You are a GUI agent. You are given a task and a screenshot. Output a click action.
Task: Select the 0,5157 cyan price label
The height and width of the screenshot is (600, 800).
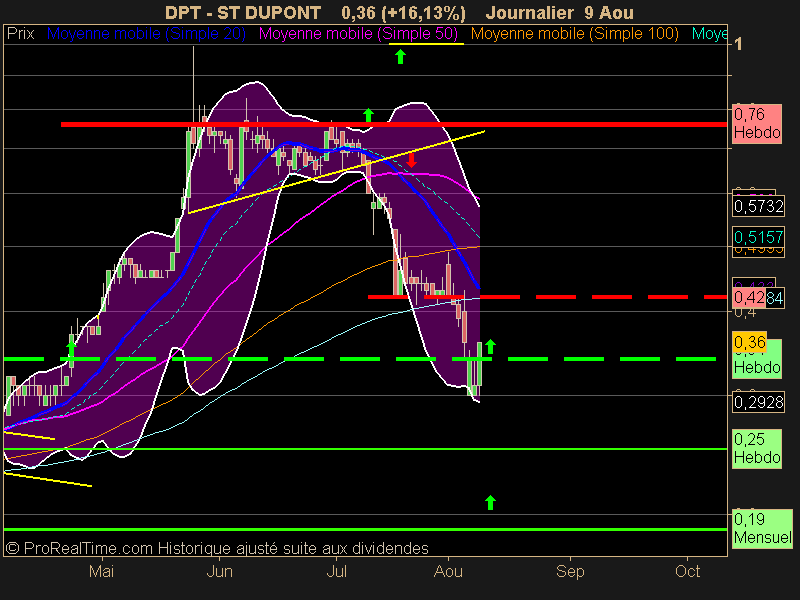coord(758,237)
